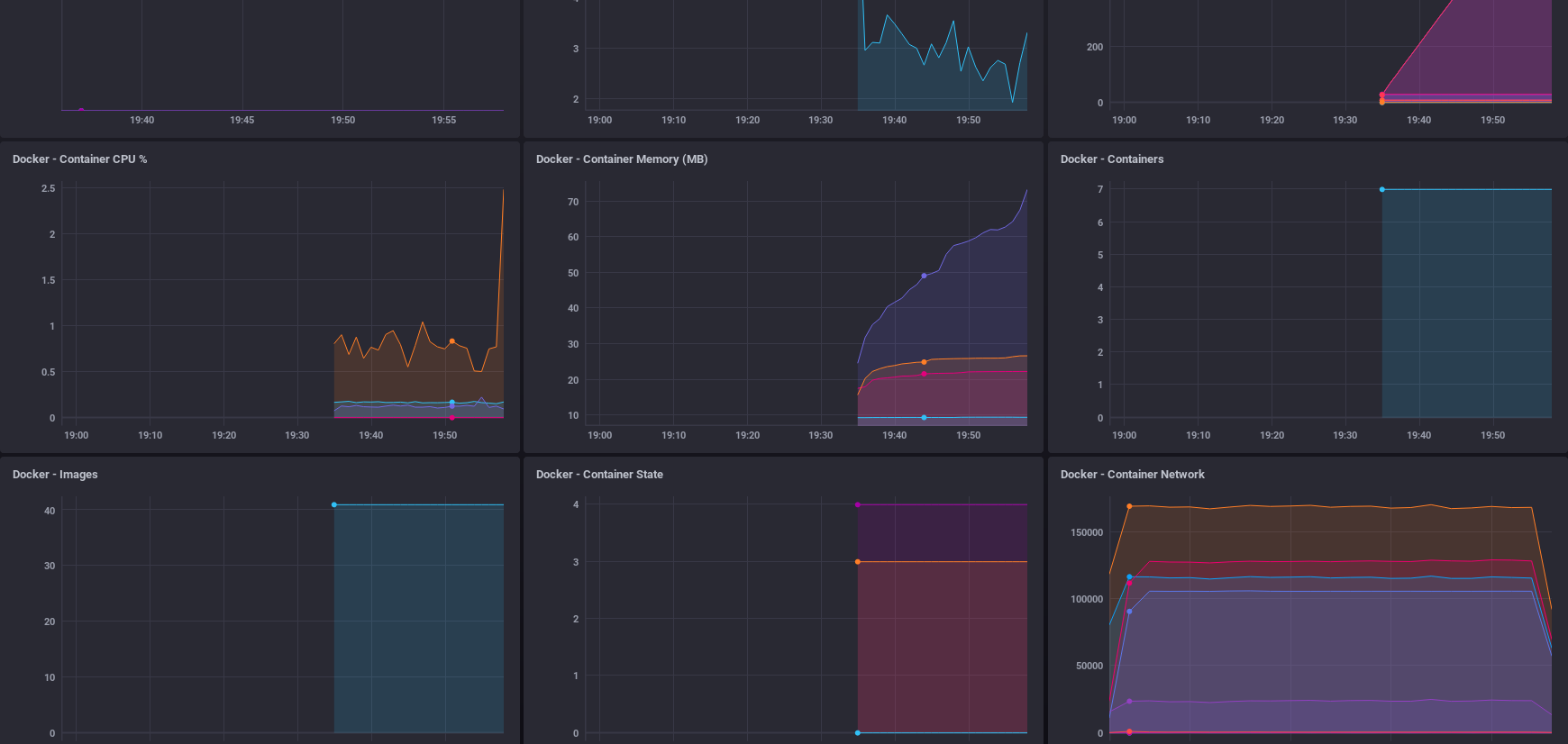Click the 200 axis label in top-right chart
Screen dimensions: 1568x744
coord(1095,47)
